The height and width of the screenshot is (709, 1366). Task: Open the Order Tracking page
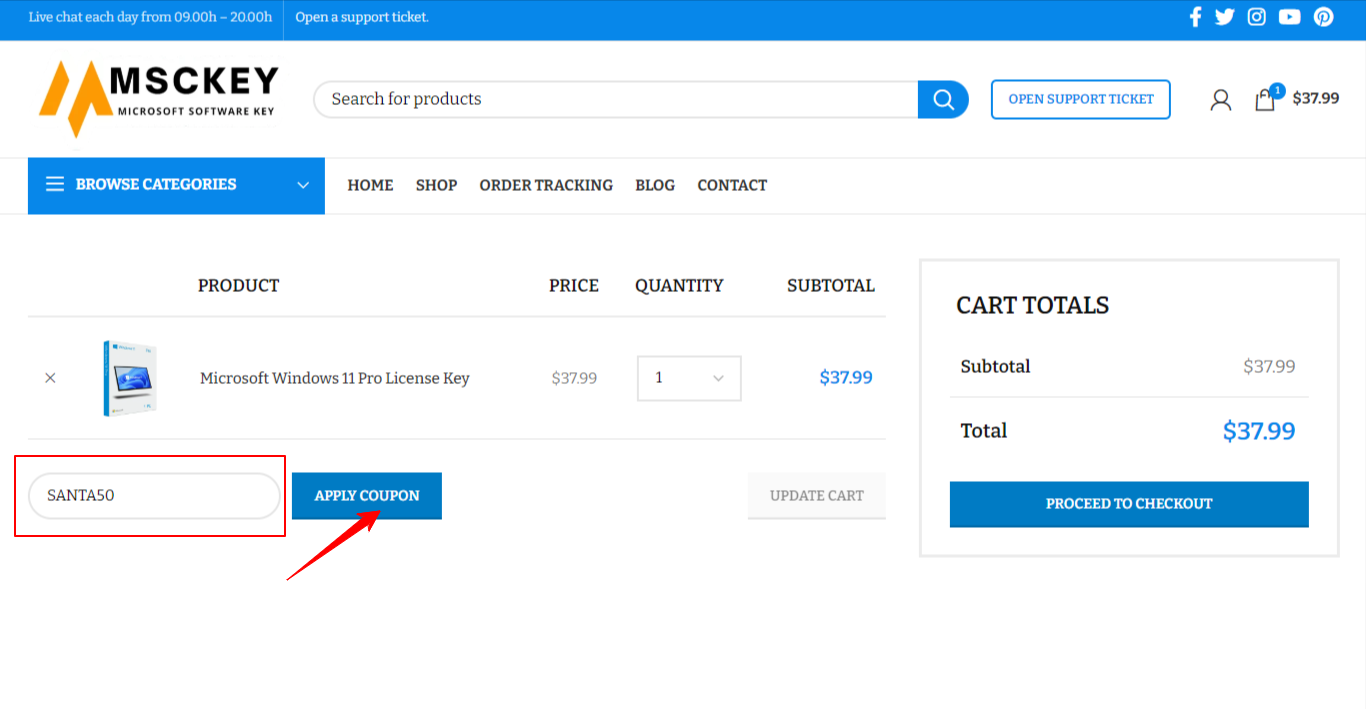point(546,185)
